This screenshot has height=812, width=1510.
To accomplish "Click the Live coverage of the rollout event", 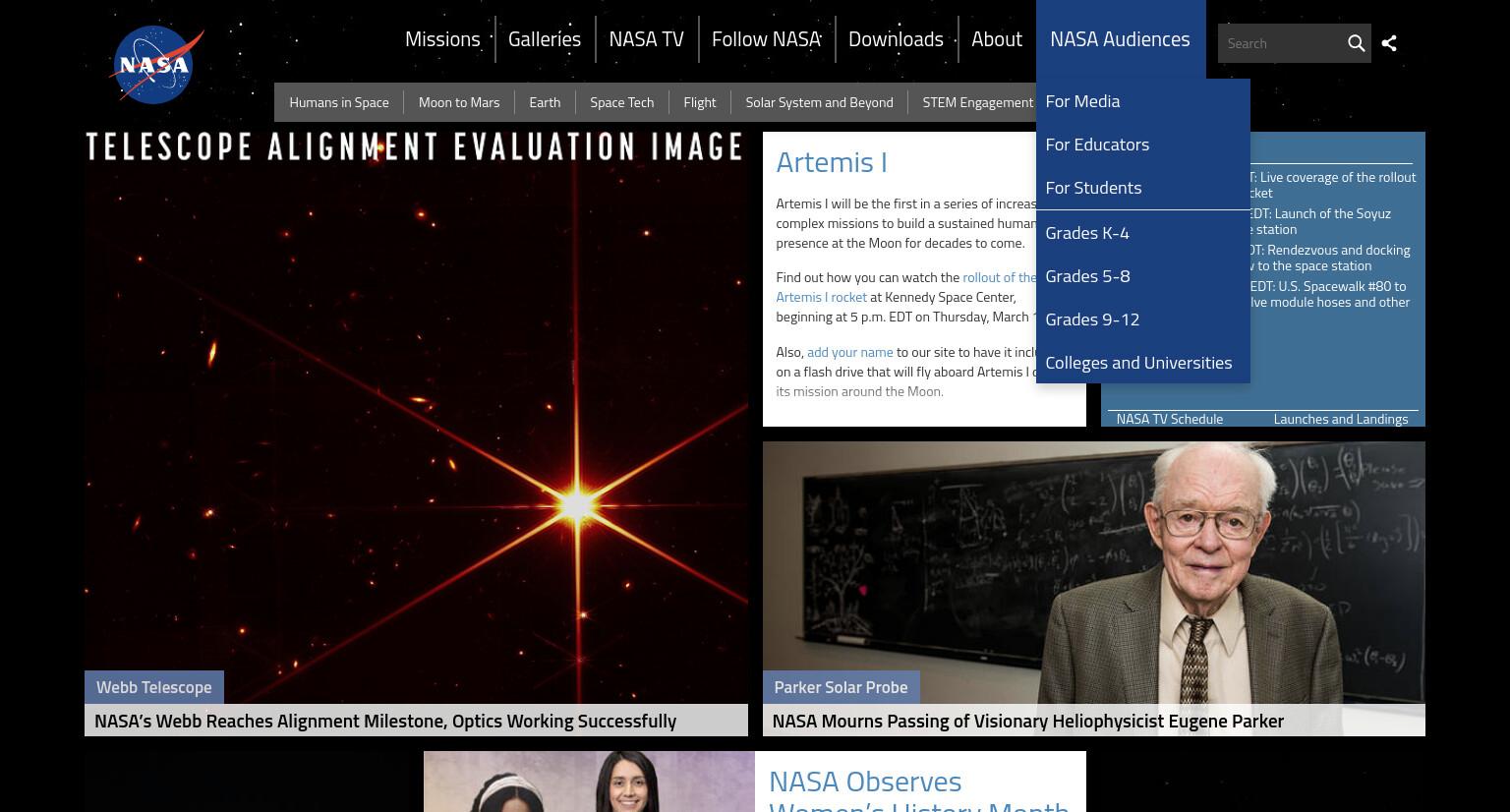I will (x=1332, y=185).
